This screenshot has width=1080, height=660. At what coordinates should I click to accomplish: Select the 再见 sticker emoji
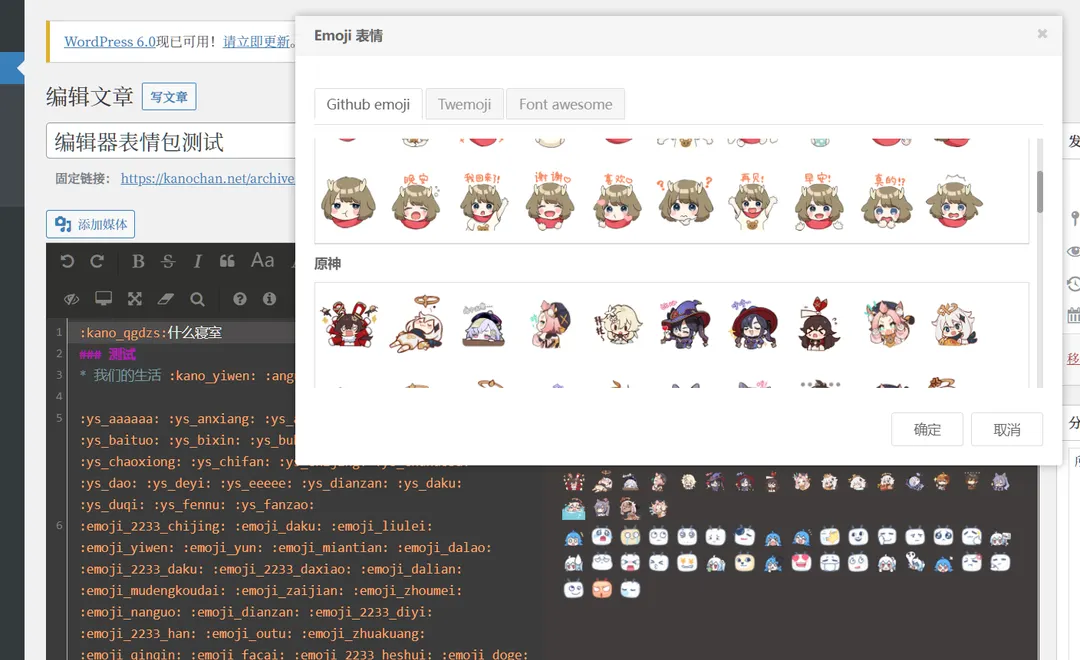coord(752,201)
